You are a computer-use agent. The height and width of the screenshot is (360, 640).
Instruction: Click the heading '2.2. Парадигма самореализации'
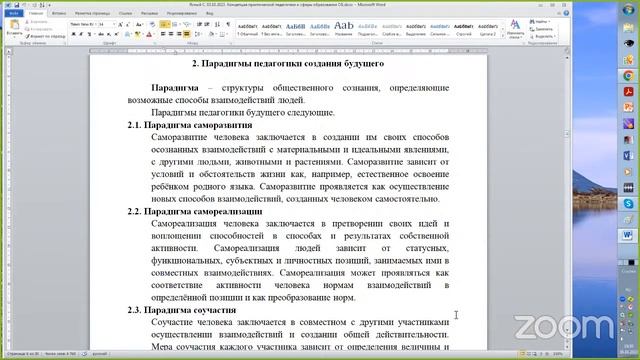(x=195, y=211)
